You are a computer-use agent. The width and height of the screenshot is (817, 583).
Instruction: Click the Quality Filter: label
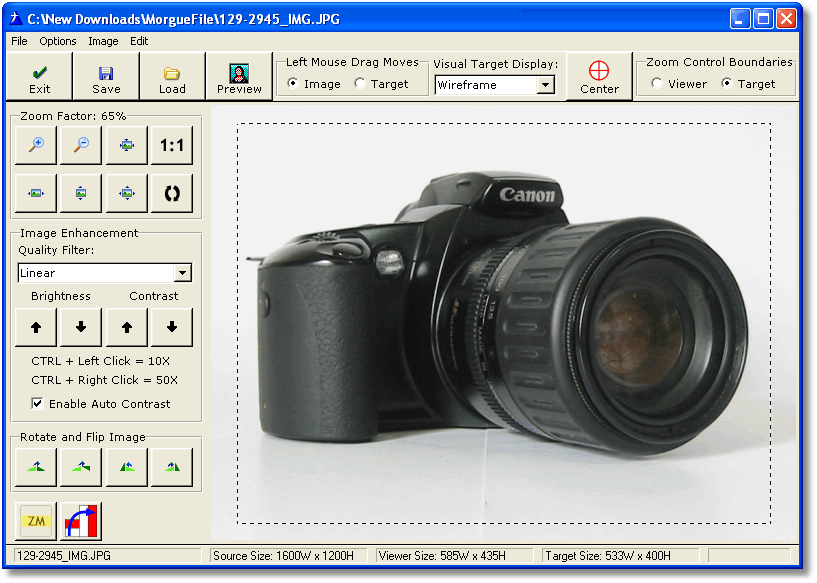coord(56,250)
